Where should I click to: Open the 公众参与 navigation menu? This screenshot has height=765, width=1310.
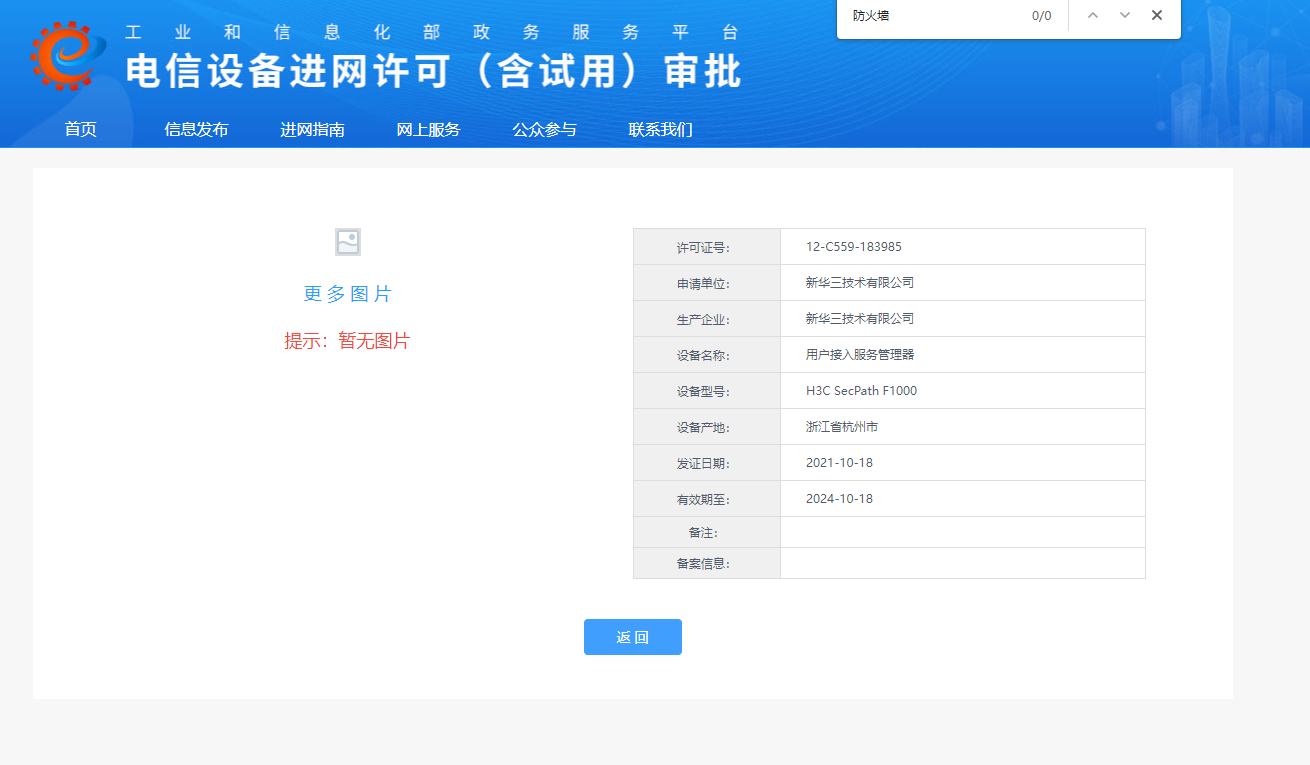544,129
